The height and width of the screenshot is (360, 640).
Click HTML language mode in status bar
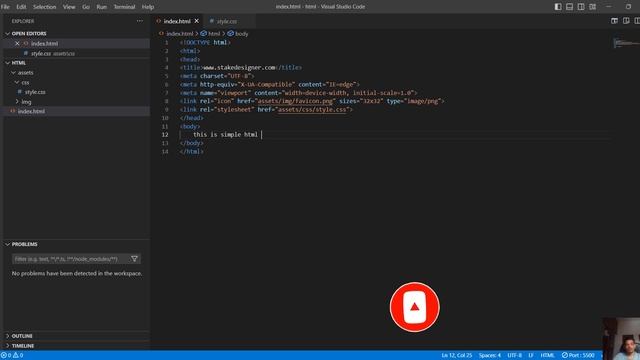547,356
